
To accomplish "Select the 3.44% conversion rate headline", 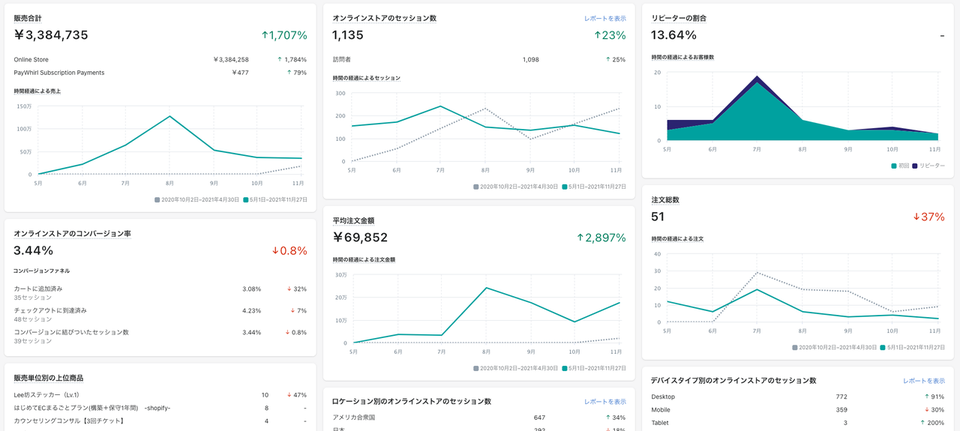I will [x=34, y=250].
